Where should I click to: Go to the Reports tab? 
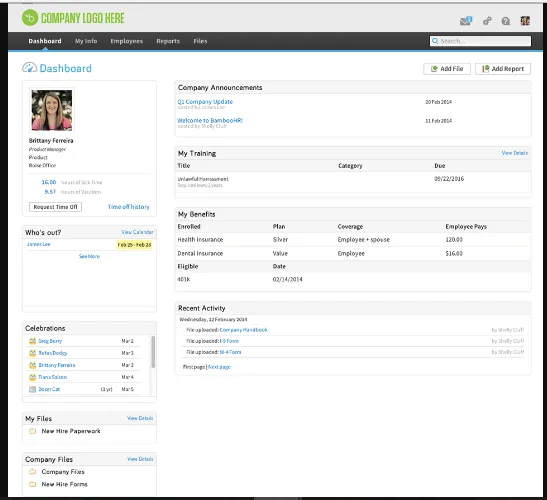tap(168, 41)
